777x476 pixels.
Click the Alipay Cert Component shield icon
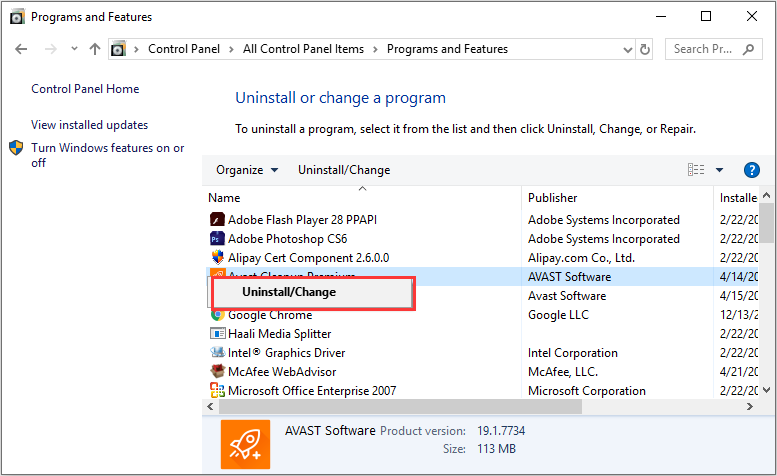click(217, 258)
